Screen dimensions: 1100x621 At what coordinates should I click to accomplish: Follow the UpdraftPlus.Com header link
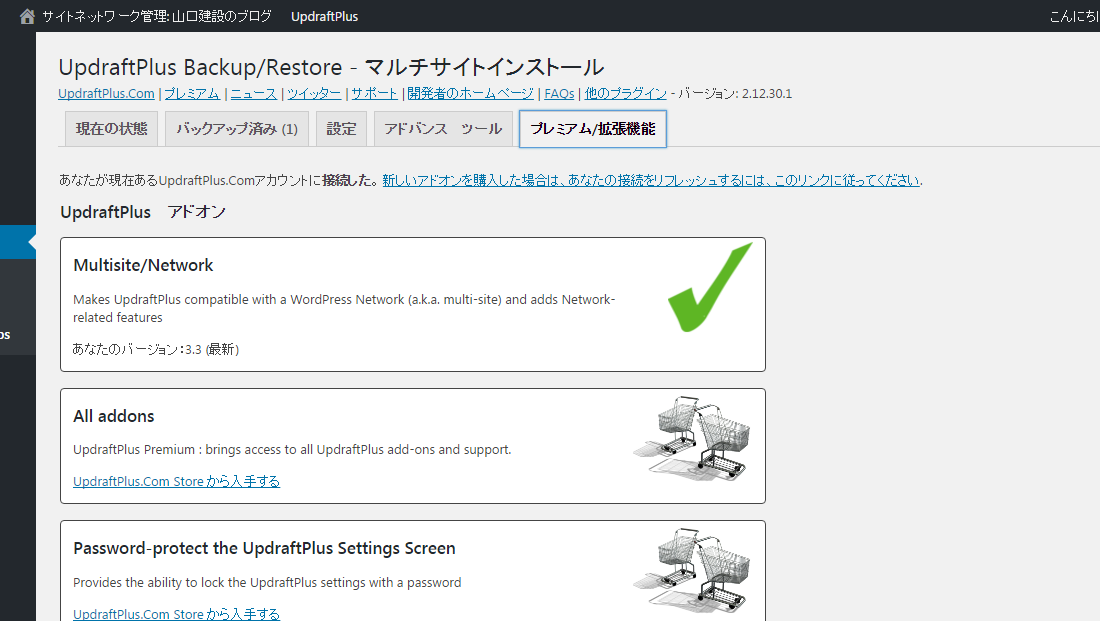coord(106,94)
